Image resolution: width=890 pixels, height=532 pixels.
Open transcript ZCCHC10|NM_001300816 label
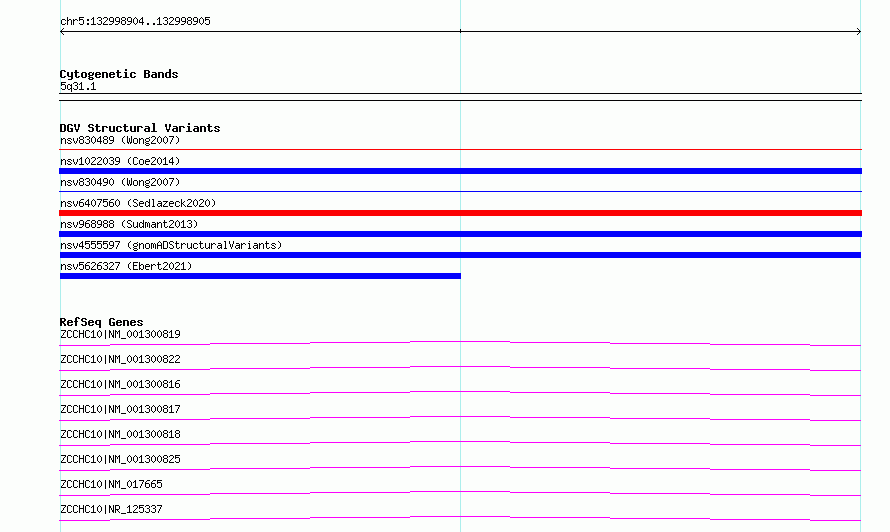pos(120,384)
